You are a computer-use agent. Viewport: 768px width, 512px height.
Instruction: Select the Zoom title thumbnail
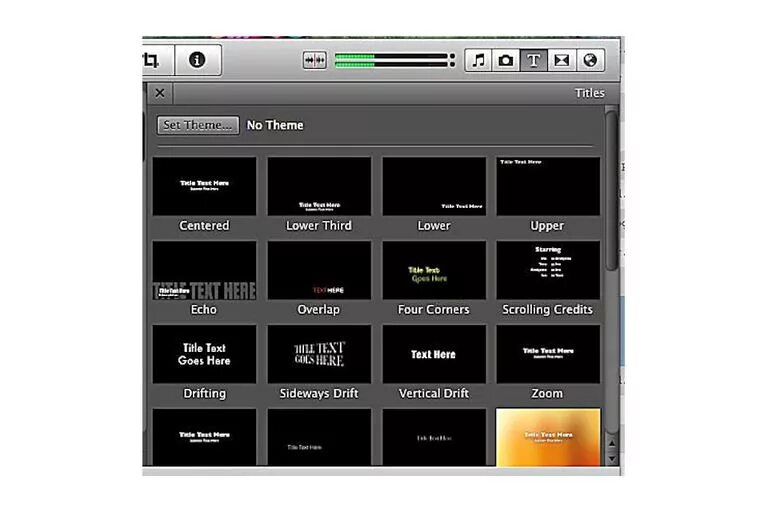click(x=548, y=354)
